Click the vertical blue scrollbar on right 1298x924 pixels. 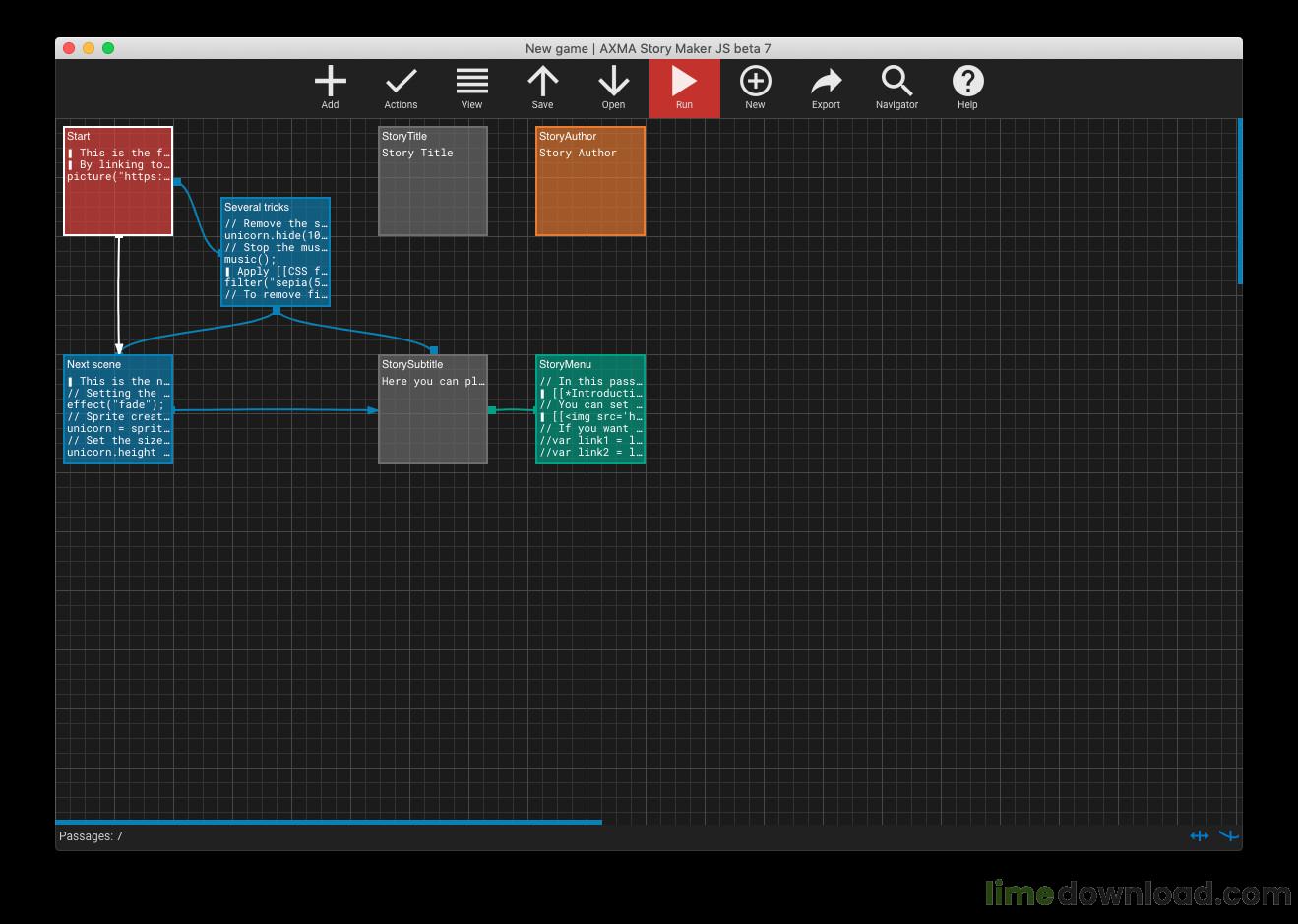coord(1240,201)
